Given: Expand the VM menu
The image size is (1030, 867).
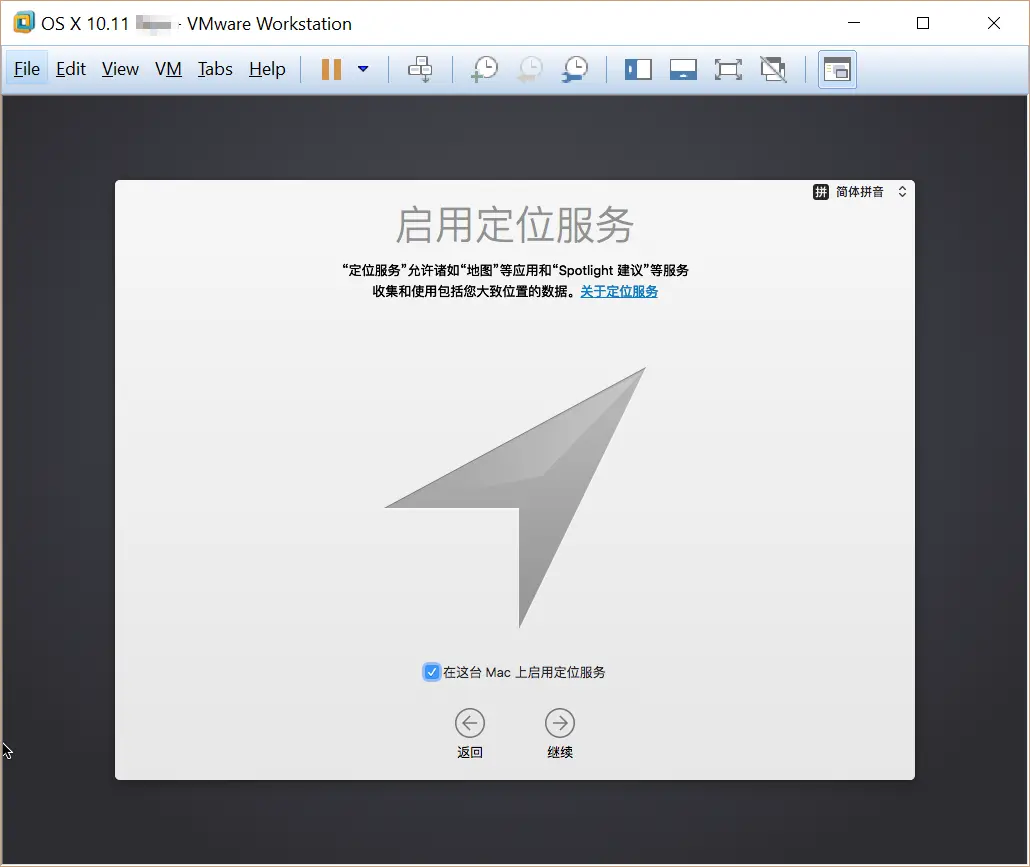Looking at the screenshot, I should (168, 69).
